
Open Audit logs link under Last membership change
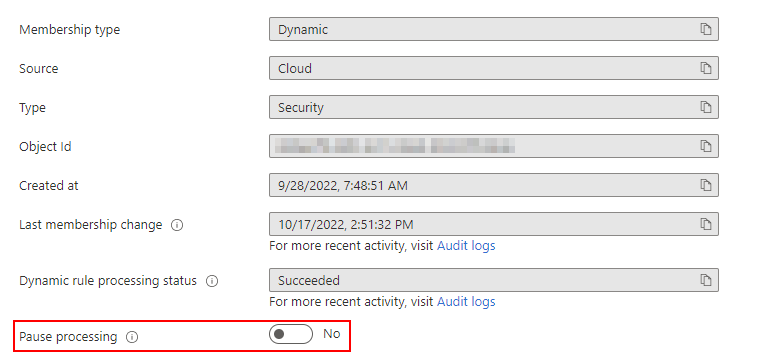pos(466,245)
